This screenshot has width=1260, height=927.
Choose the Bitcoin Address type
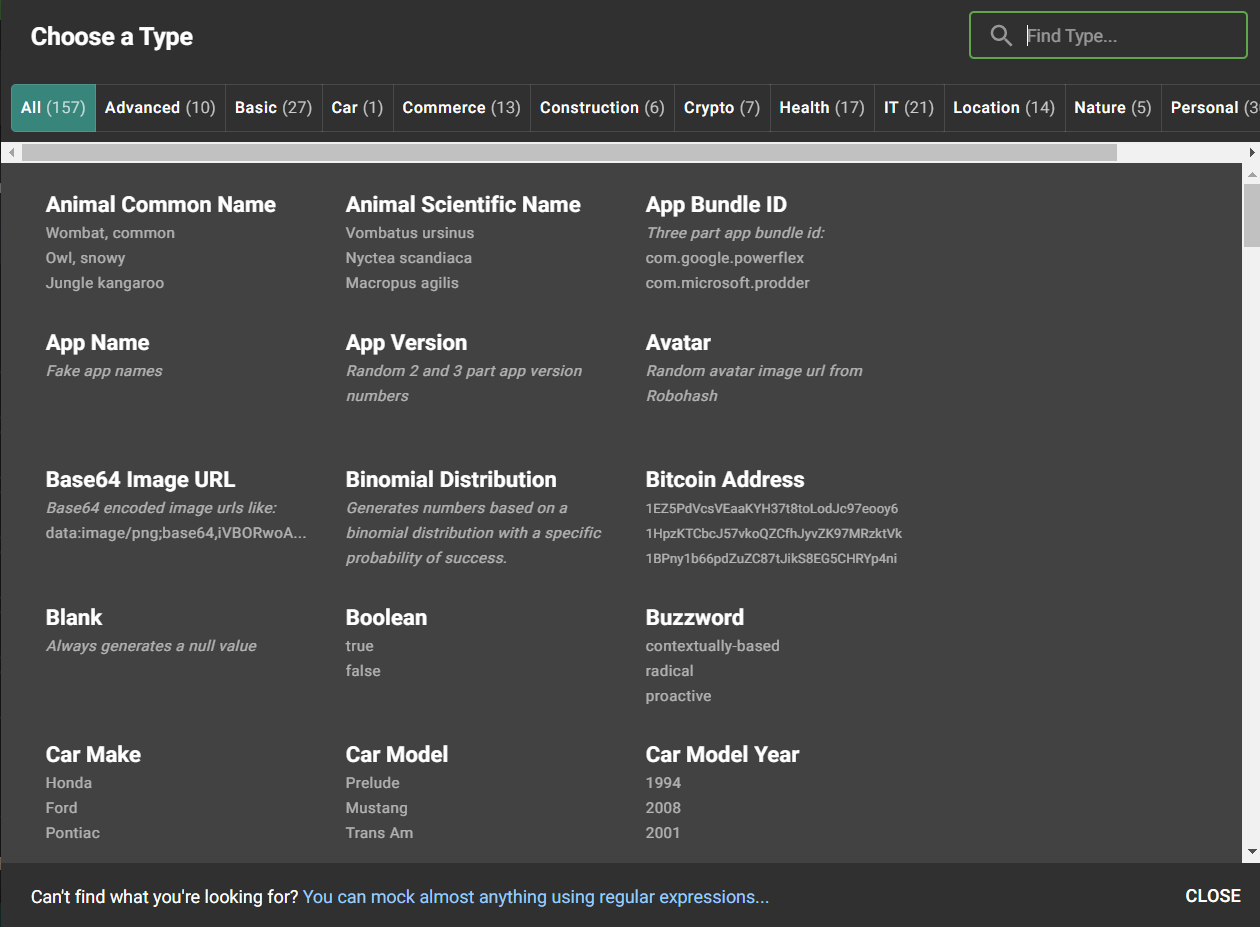tap(724, 480)
